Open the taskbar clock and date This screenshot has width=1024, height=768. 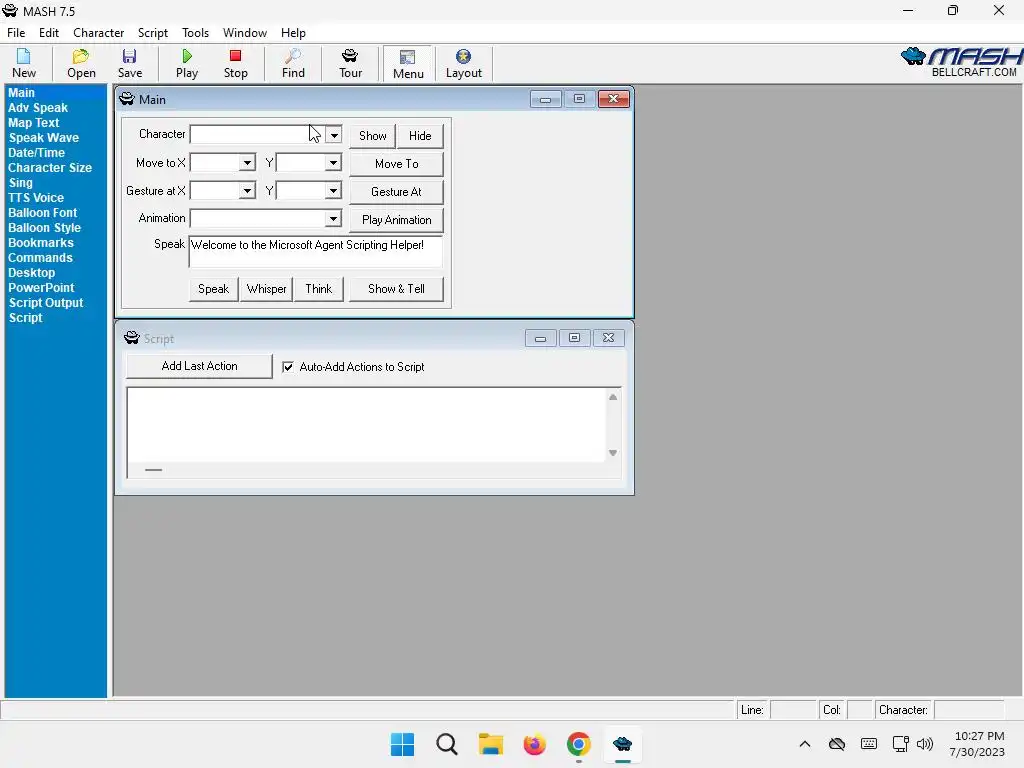coord(978,744)
